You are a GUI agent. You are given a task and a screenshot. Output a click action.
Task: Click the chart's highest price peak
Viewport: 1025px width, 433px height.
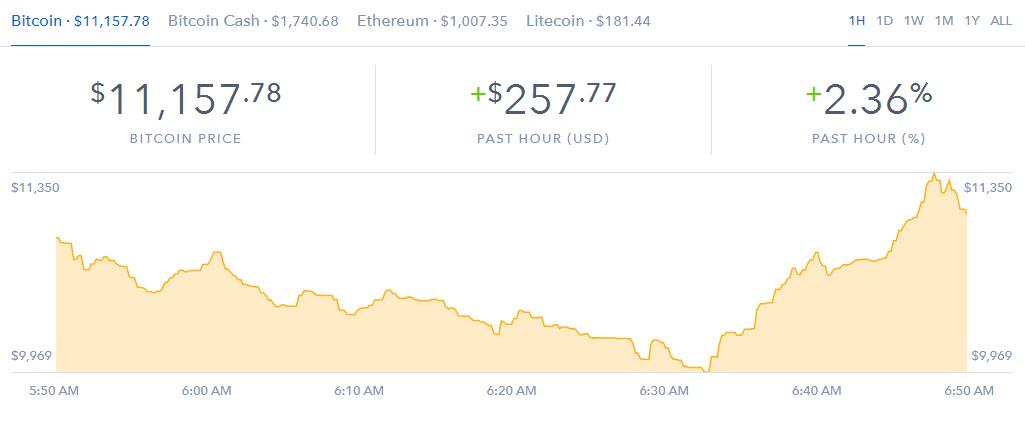[x=934, y=175]
